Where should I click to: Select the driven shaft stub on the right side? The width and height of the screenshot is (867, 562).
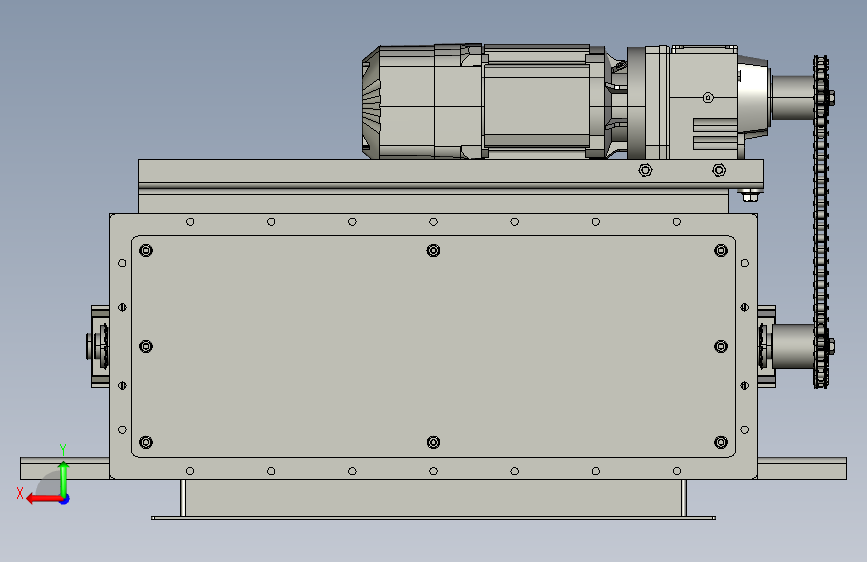click(792, 346)
